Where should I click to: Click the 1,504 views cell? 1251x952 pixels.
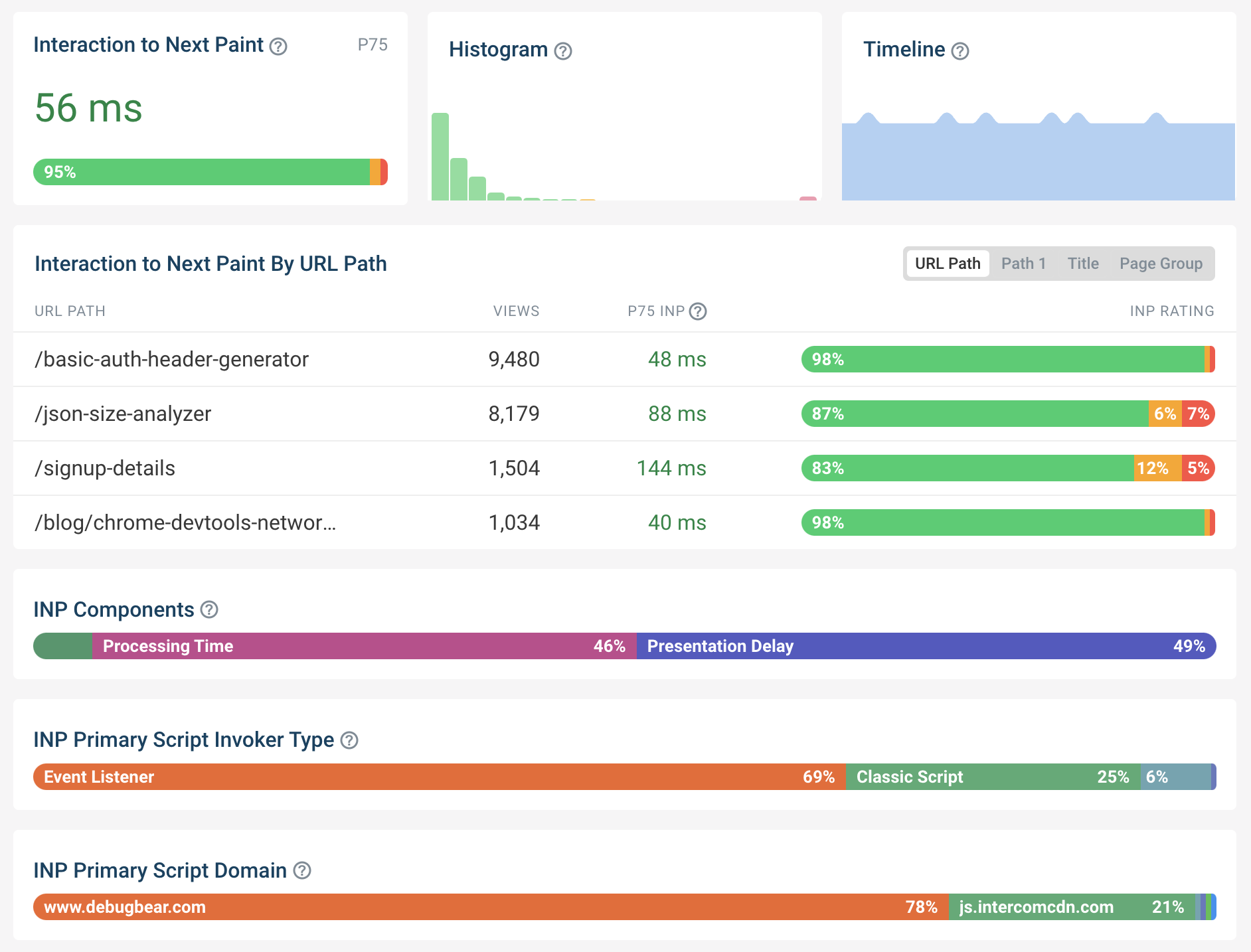[x=514, y=468]
